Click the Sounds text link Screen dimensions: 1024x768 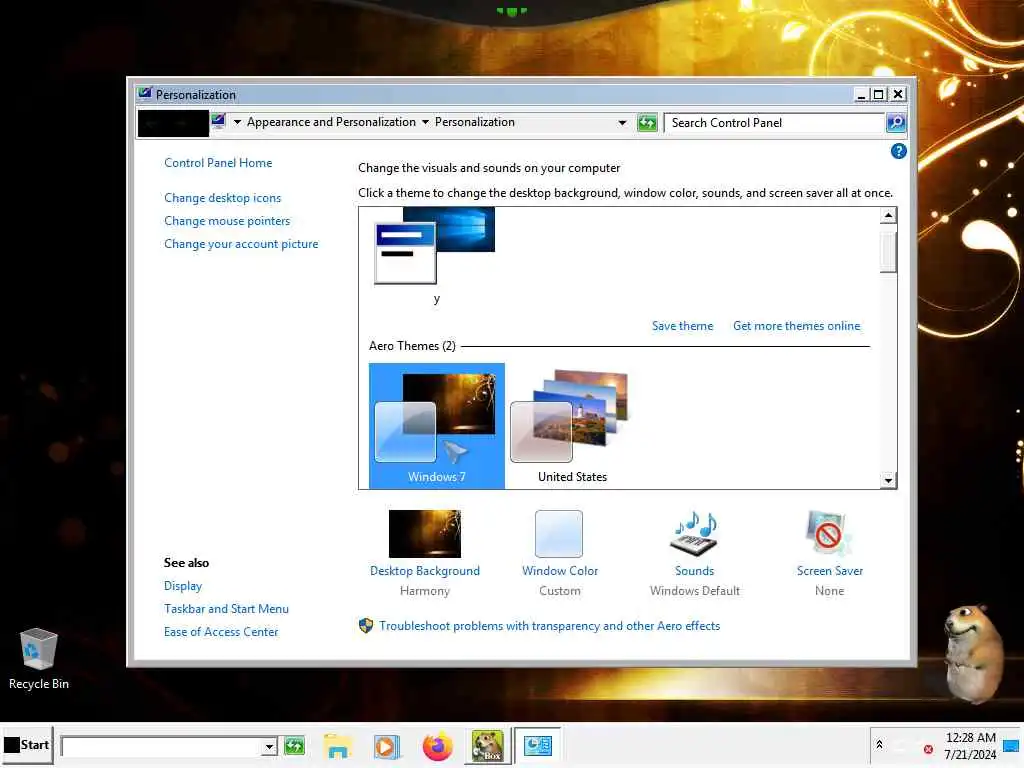(694, 571)
